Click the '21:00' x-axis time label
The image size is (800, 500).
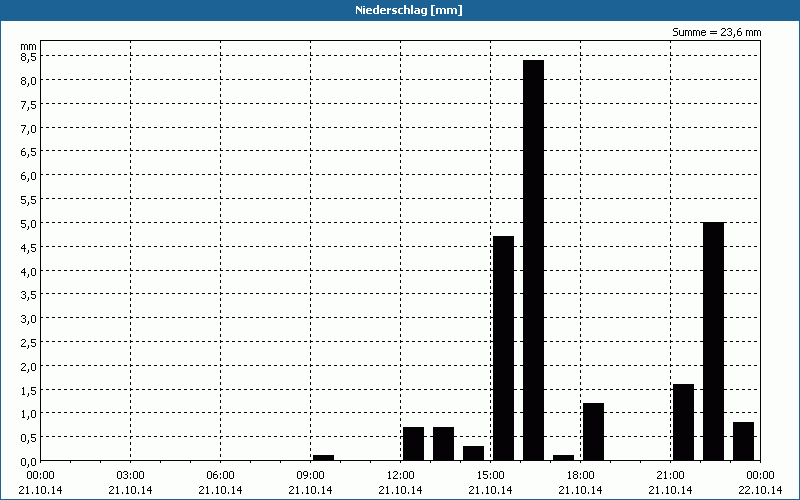coord(670,476)
